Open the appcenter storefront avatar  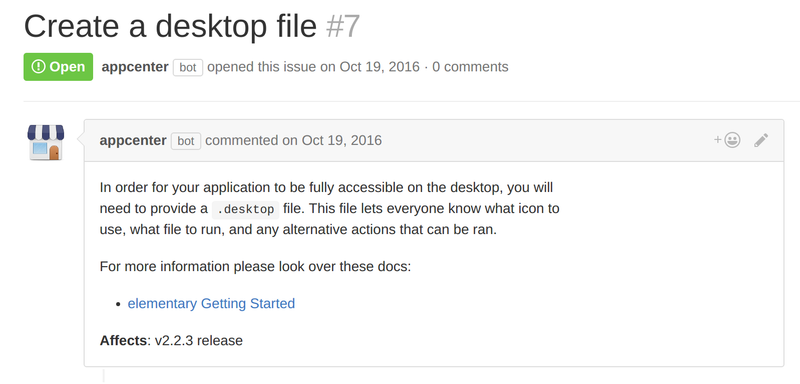pos(46,142)
